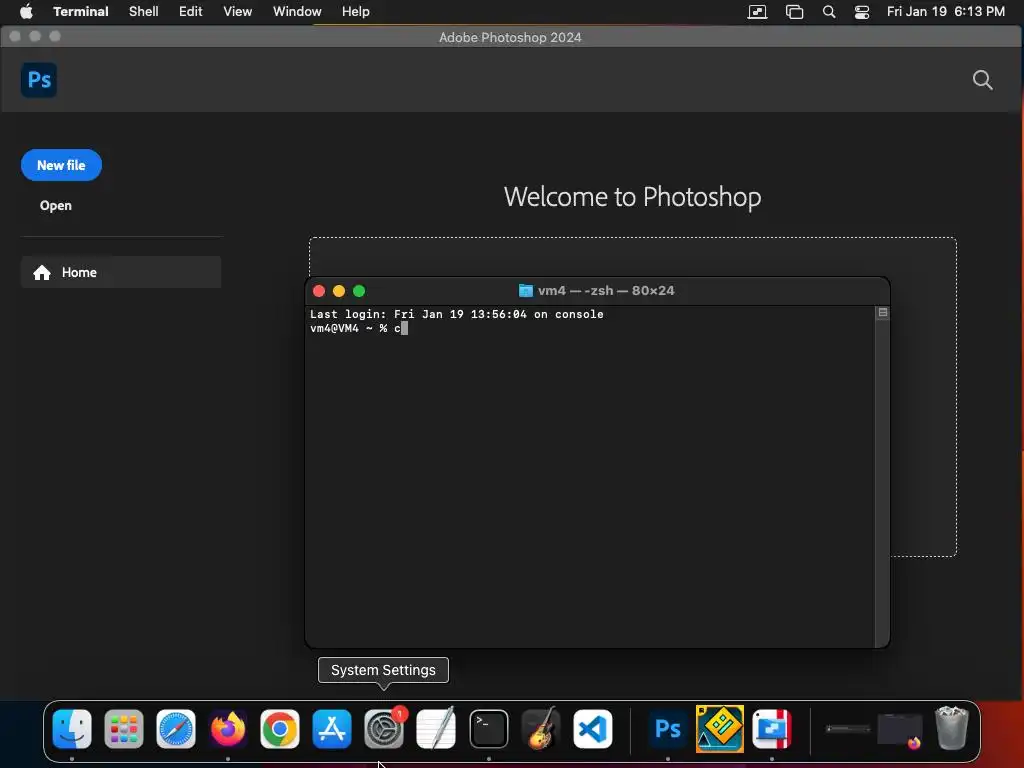Launch GarageBand from the Dock
1024x768 pixels.
[541, 729]
